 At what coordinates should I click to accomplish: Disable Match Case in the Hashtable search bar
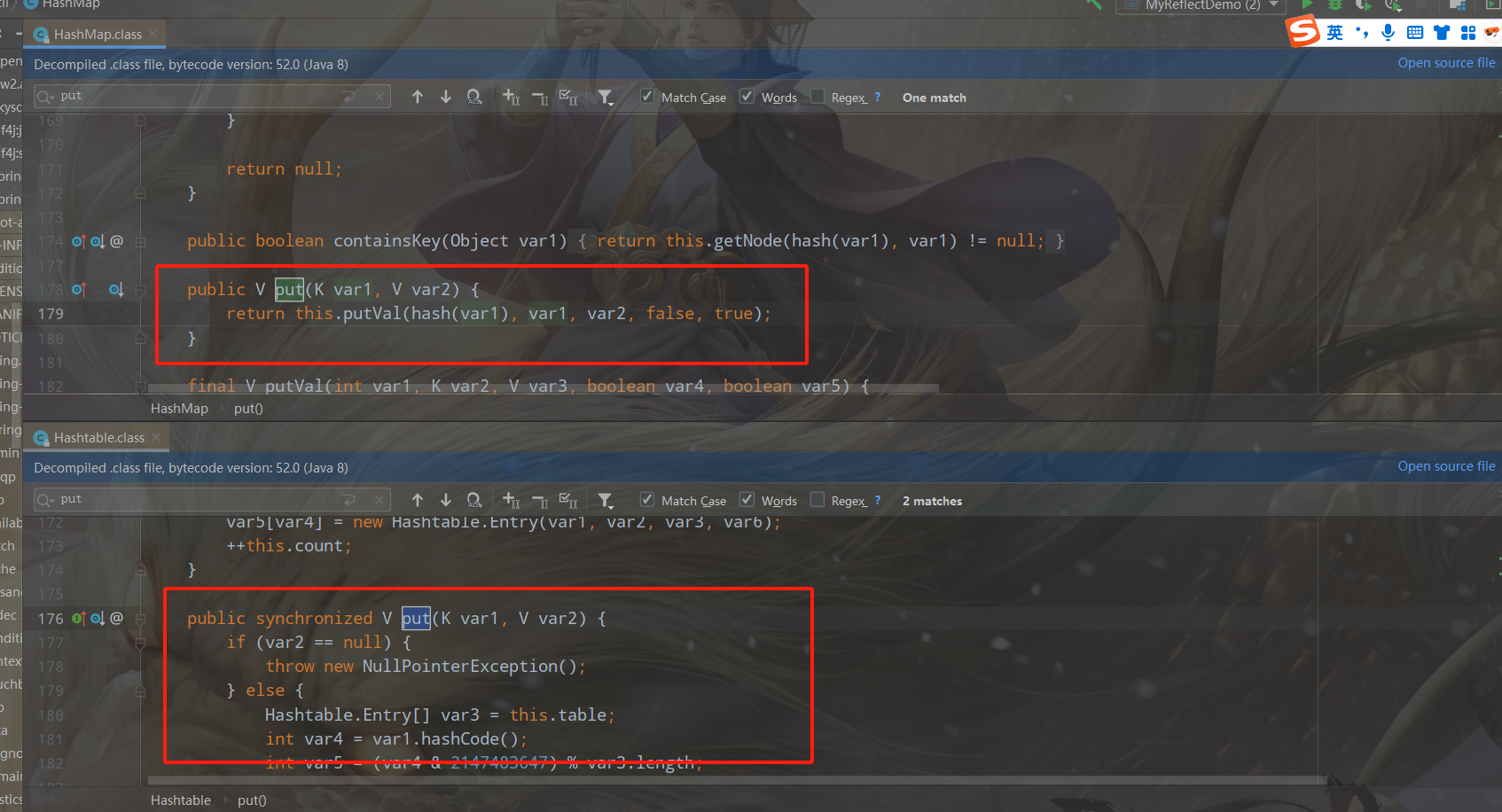click(x=647, y=499)
